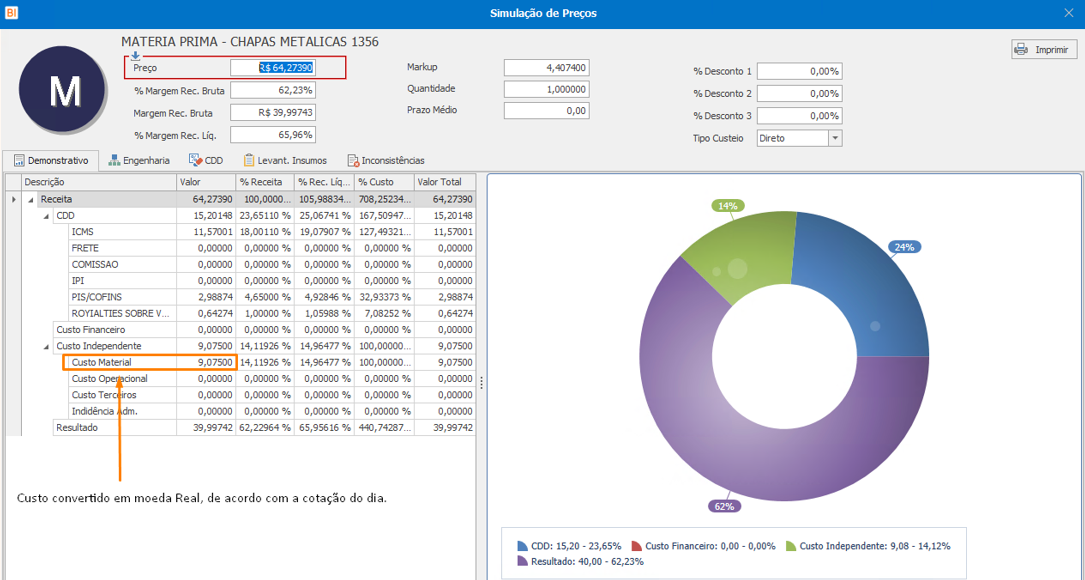Collapse the Custo Independente tree node
This screenshot has height=580, width=1085.
click(46, 346)
